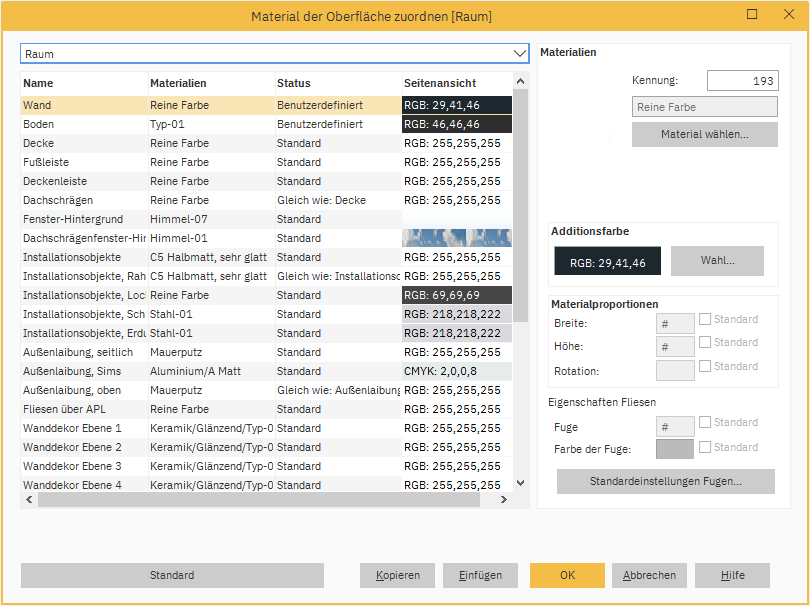The width and height of the screenshot is (810, 606).
Task: Click the scroll down arrow of the list
Action: coord(520,483)
